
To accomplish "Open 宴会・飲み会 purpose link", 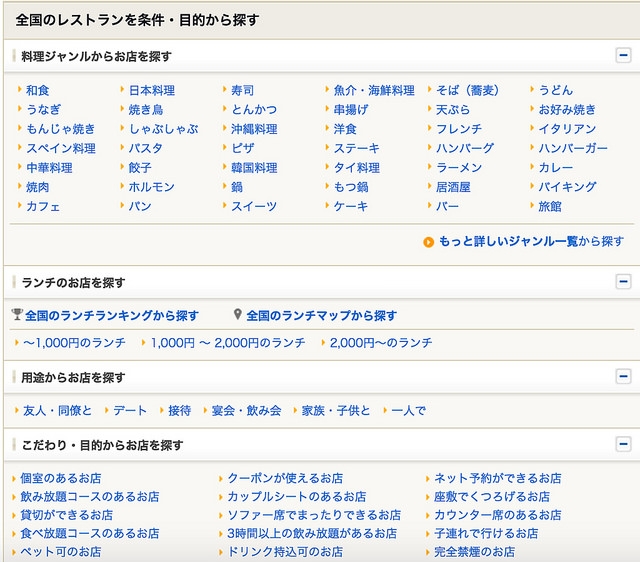I will 247,411.
